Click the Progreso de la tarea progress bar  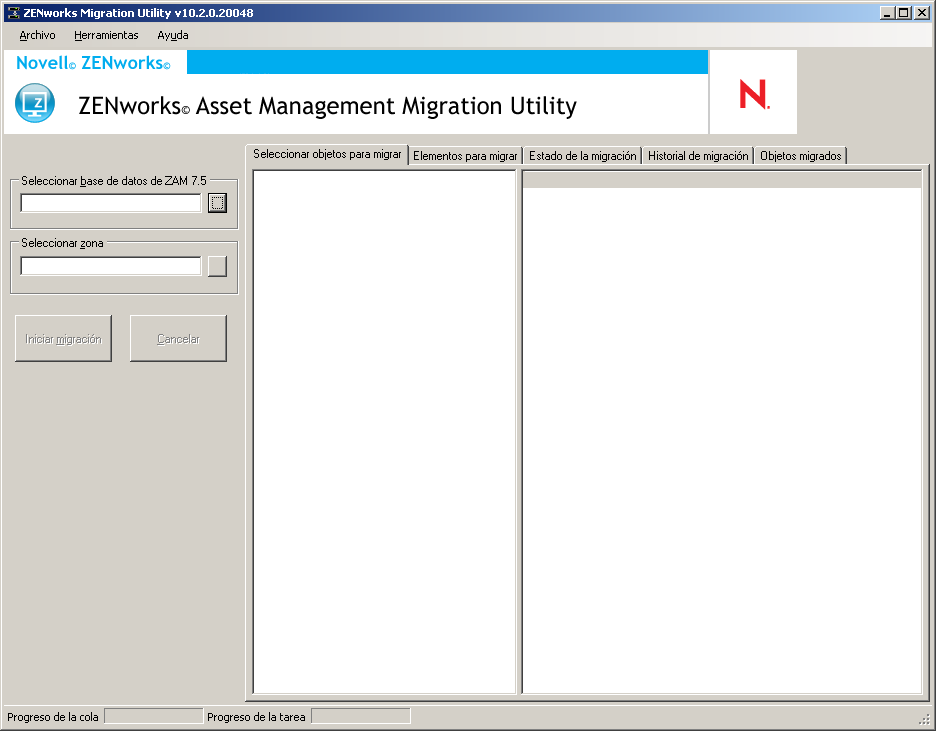(361, 716)
